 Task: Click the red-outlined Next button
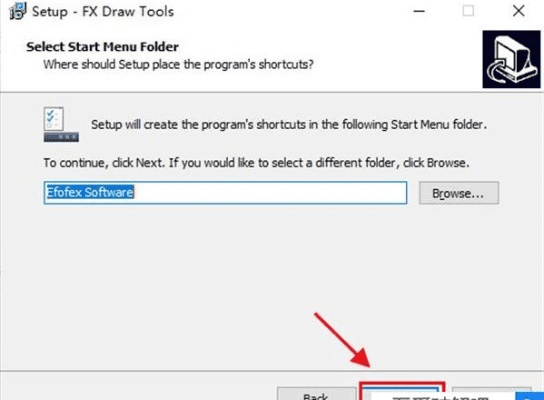(402, 391)
